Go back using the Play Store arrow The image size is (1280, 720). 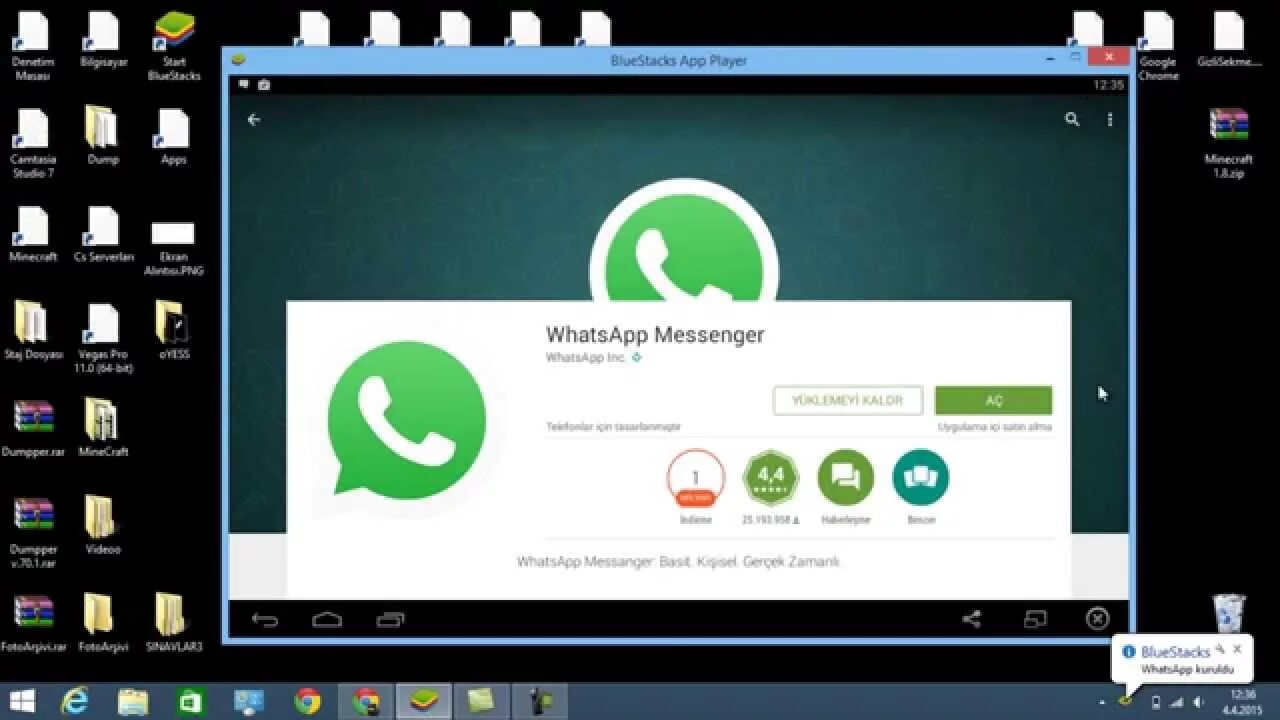click(x=254, y=119)
